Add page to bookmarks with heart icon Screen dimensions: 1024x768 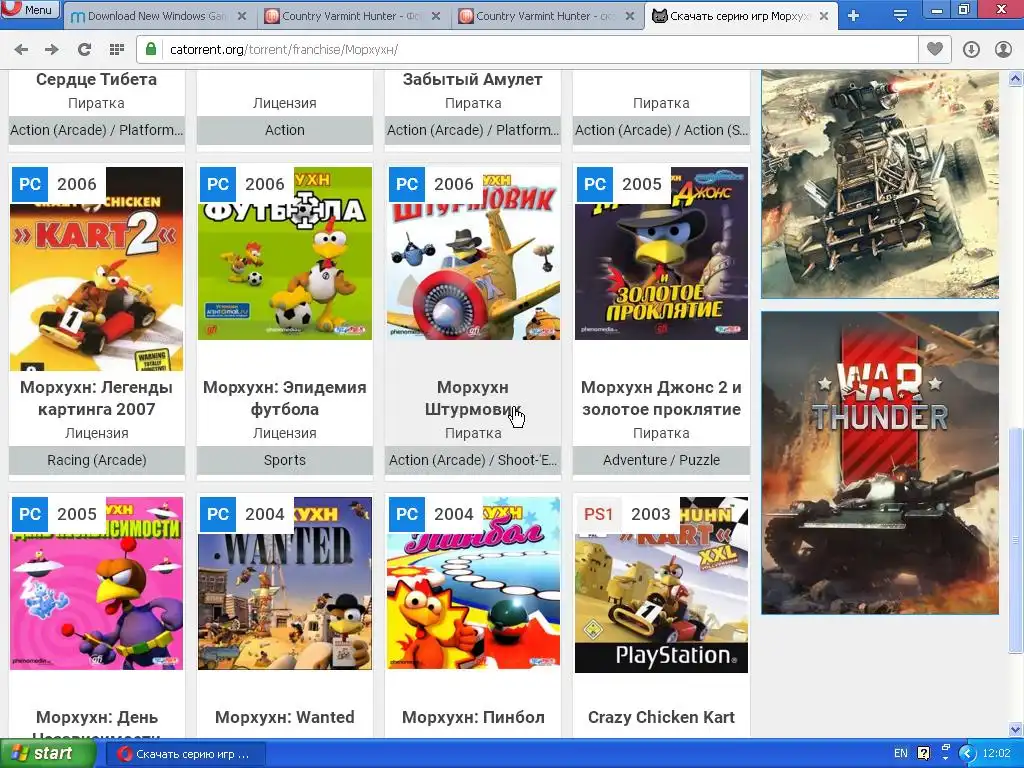tap(935, 49)
